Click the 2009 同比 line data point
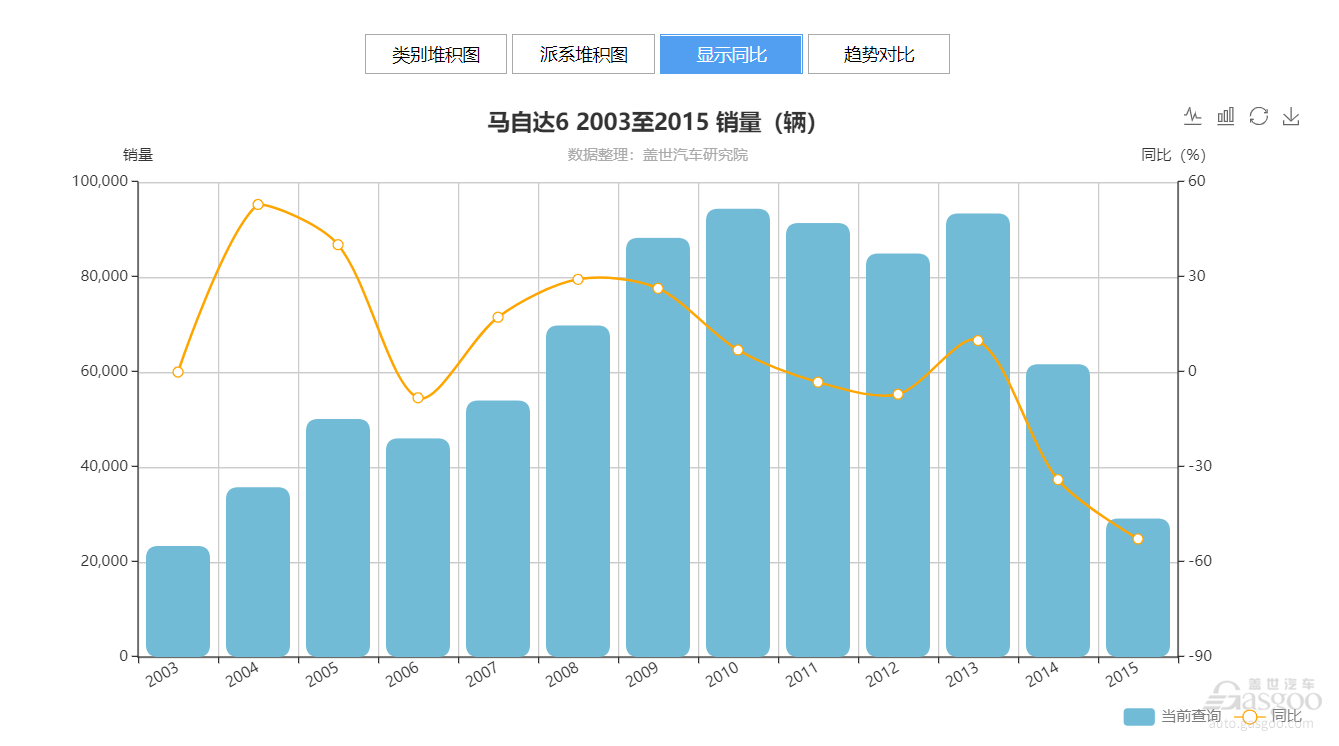The width and height of the screenshot is (1339, 746). (658, 288)
